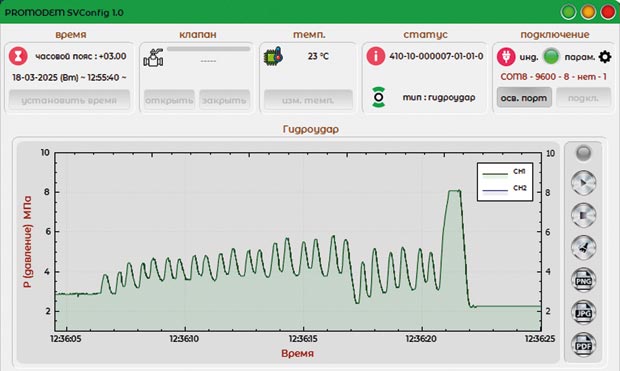Clear the chart with broom icon
Image resolution: width=620 pixels, height=371 pixels.
pos(584,248)
